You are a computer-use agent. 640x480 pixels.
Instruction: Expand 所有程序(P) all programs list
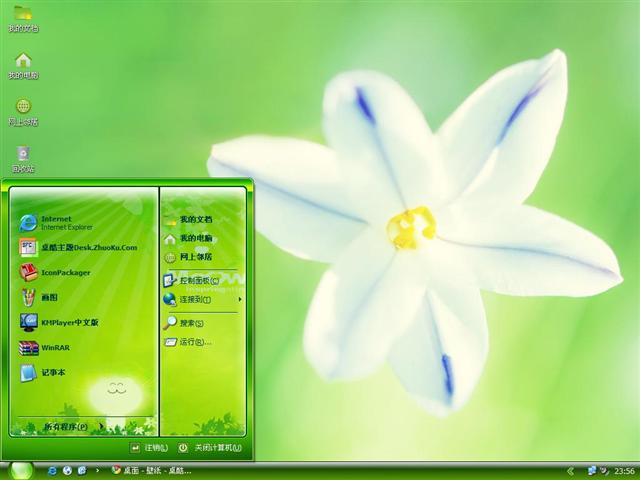pos(73,427)
